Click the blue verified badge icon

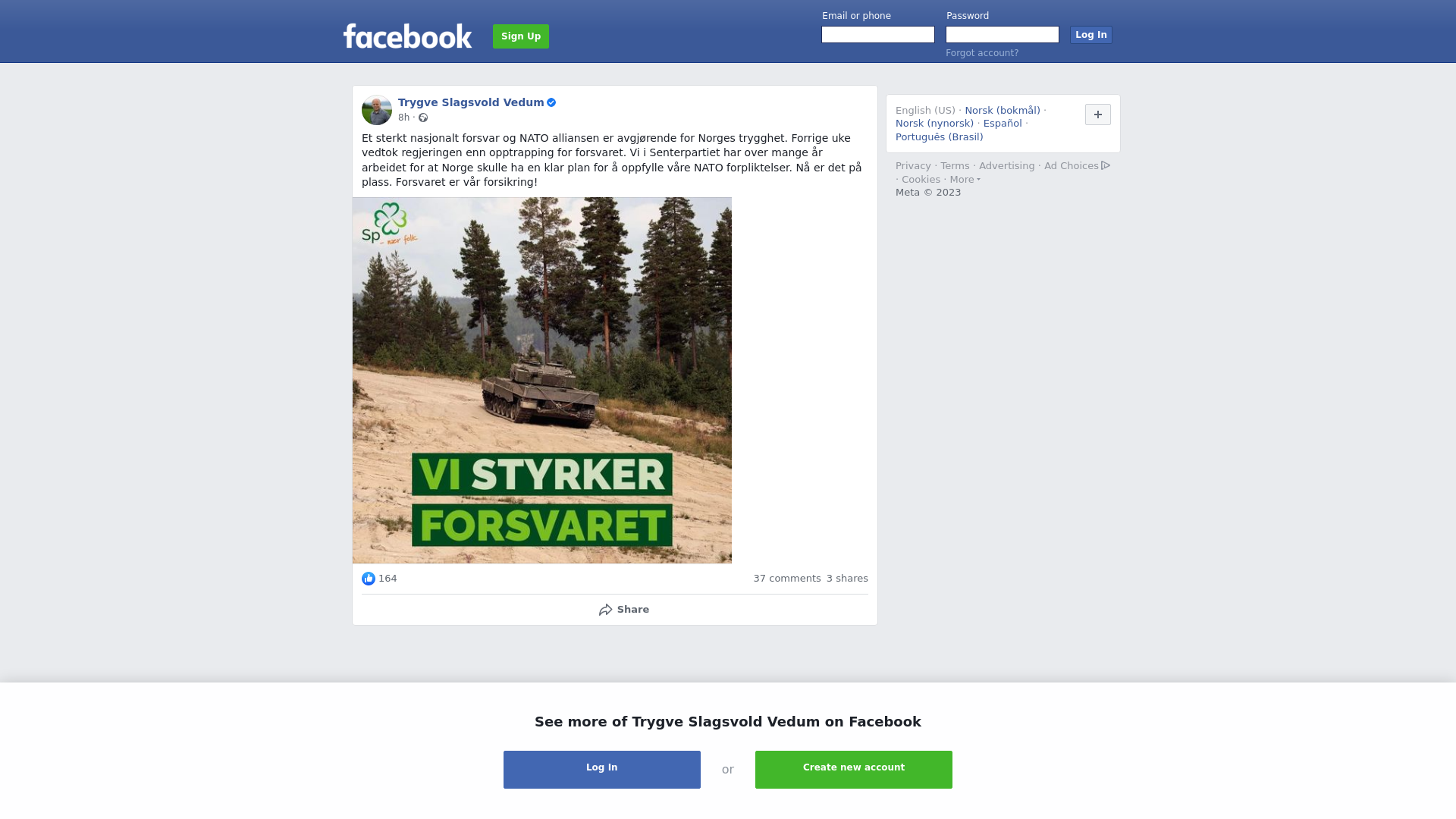551,102
